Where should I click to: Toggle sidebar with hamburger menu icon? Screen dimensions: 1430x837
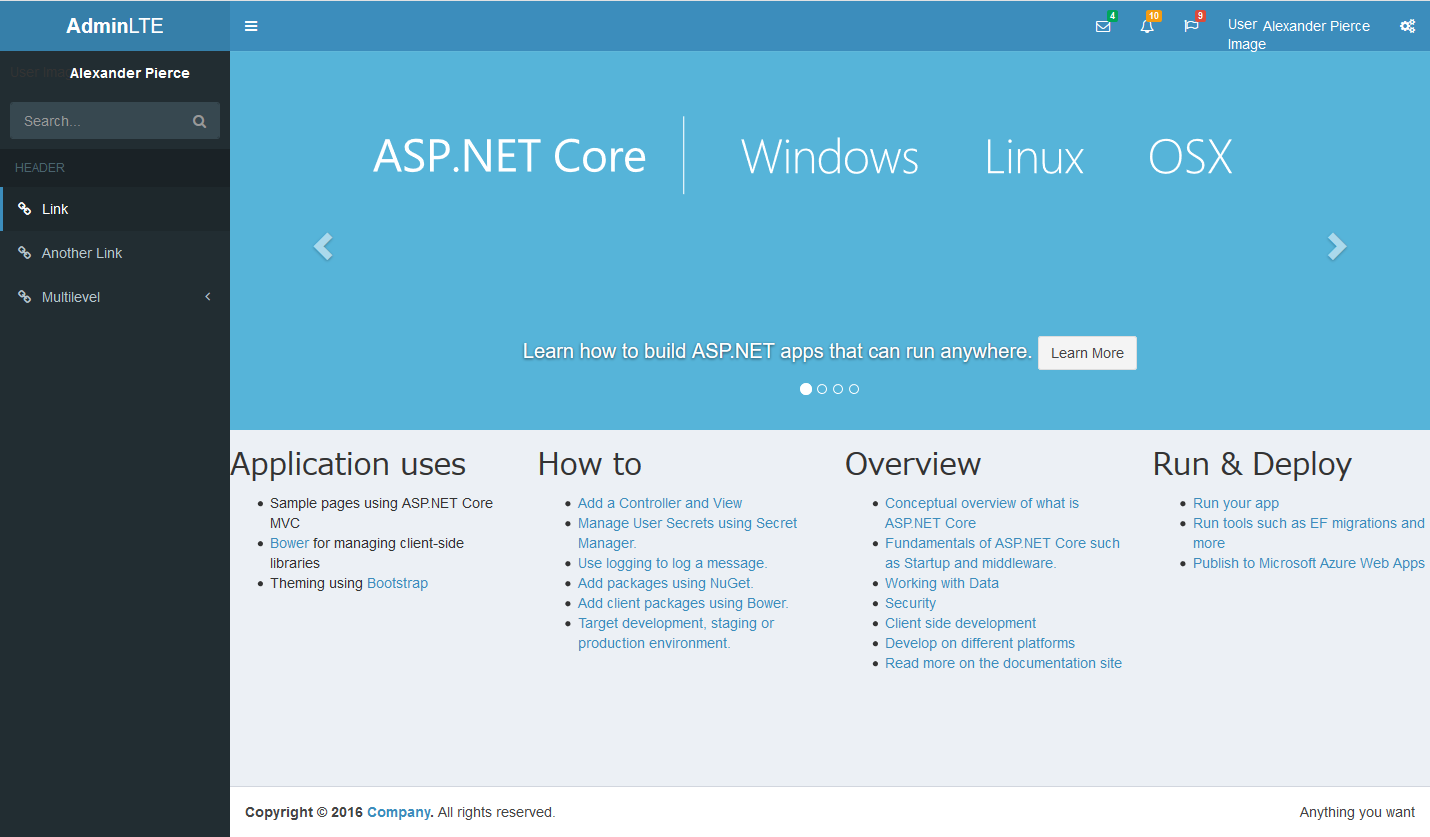point(251,26)
